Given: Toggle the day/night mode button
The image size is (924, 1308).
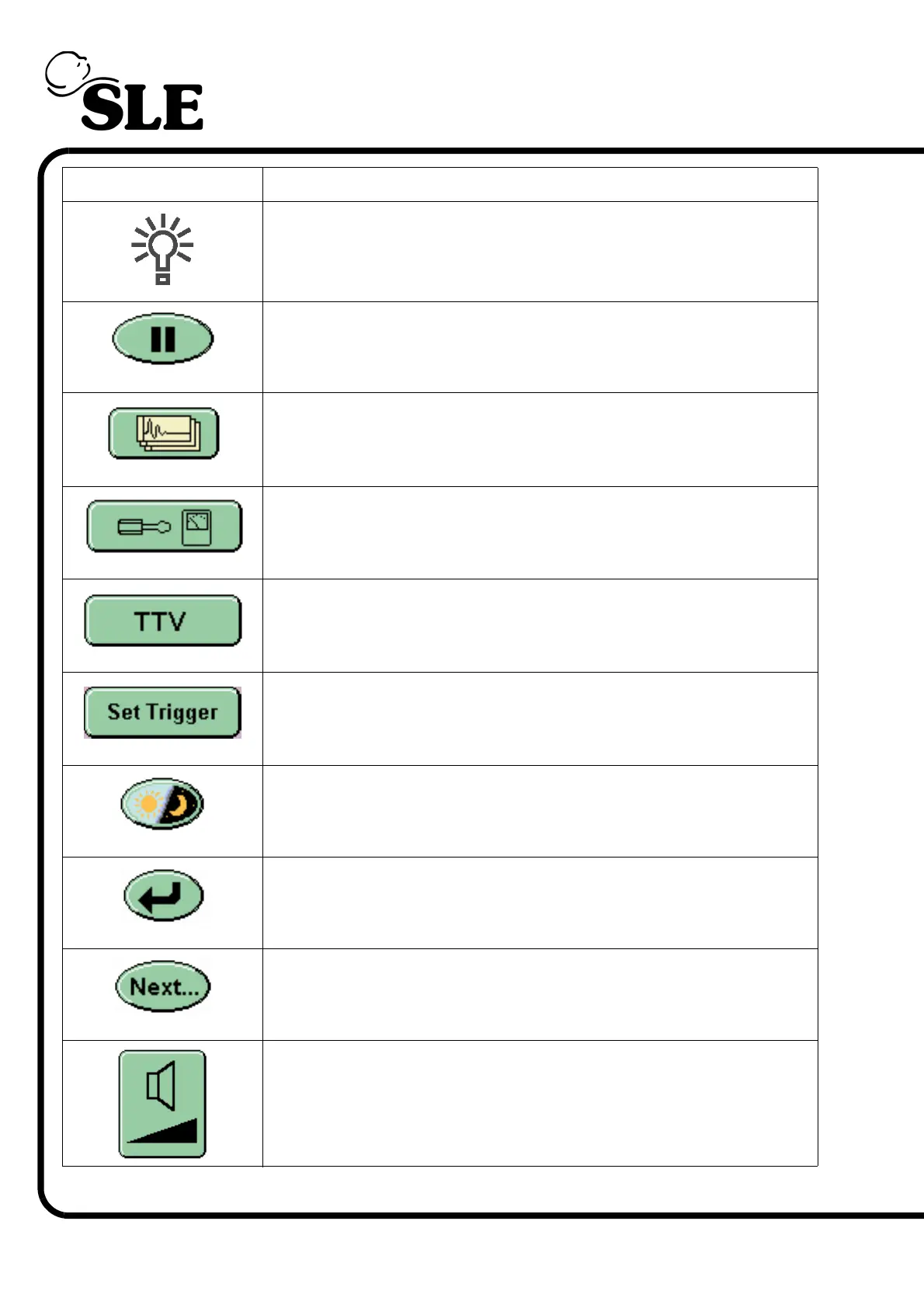Looking at the screenshot, I should point(162,804).
